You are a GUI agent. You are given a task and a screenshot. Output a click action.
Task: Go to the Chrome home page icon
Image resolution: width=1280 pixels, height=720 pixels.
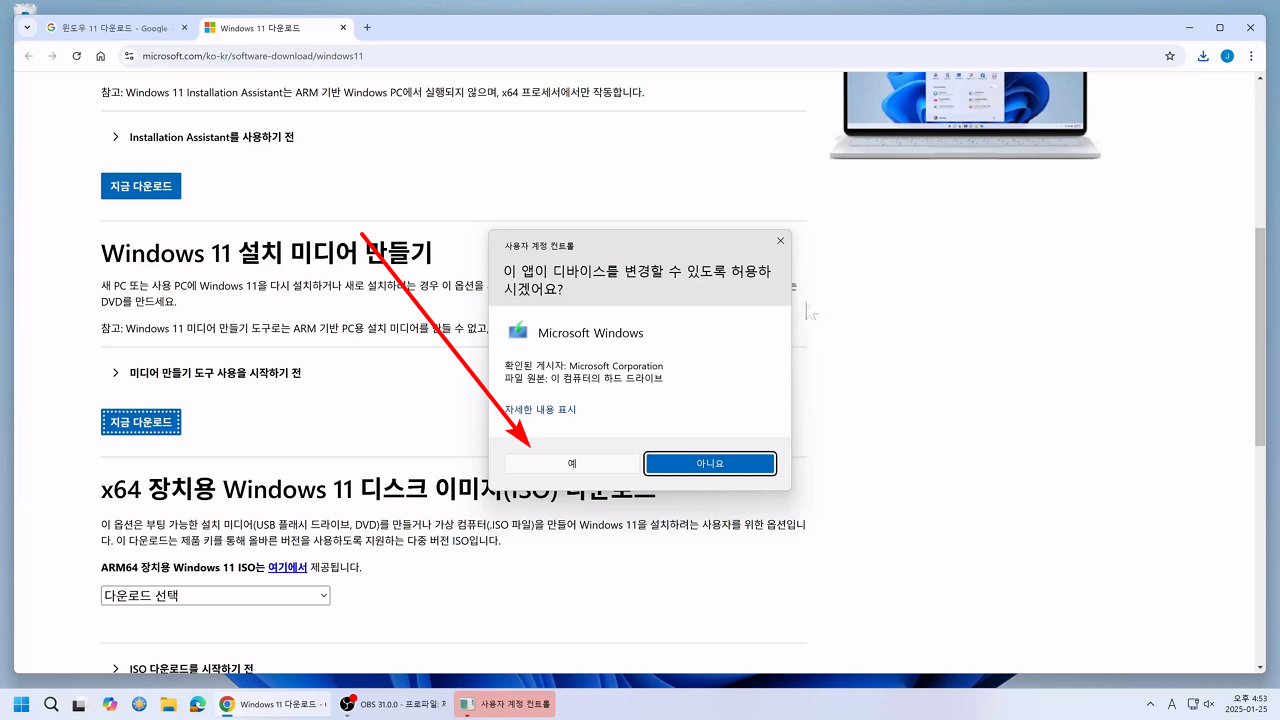pyautogui.click(x=101, y=56)
